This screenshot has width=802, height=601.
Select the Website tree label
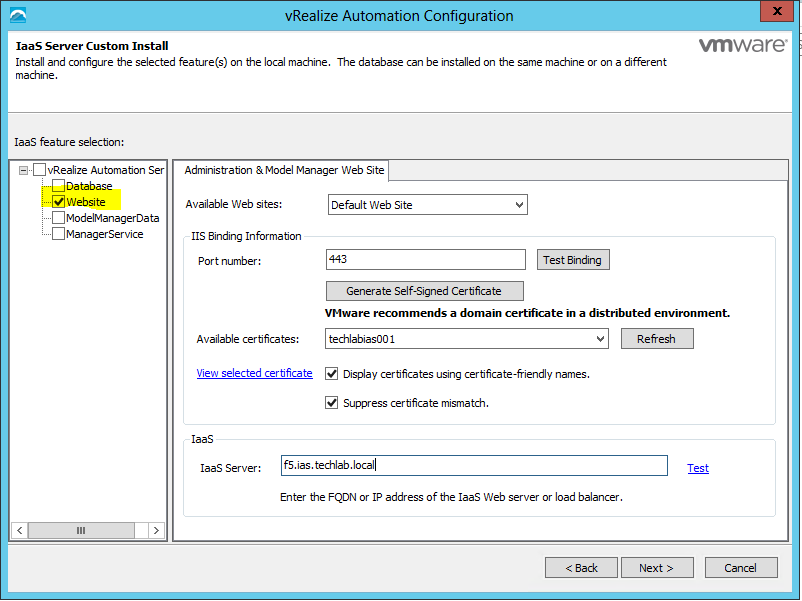[x=86, y=202]
